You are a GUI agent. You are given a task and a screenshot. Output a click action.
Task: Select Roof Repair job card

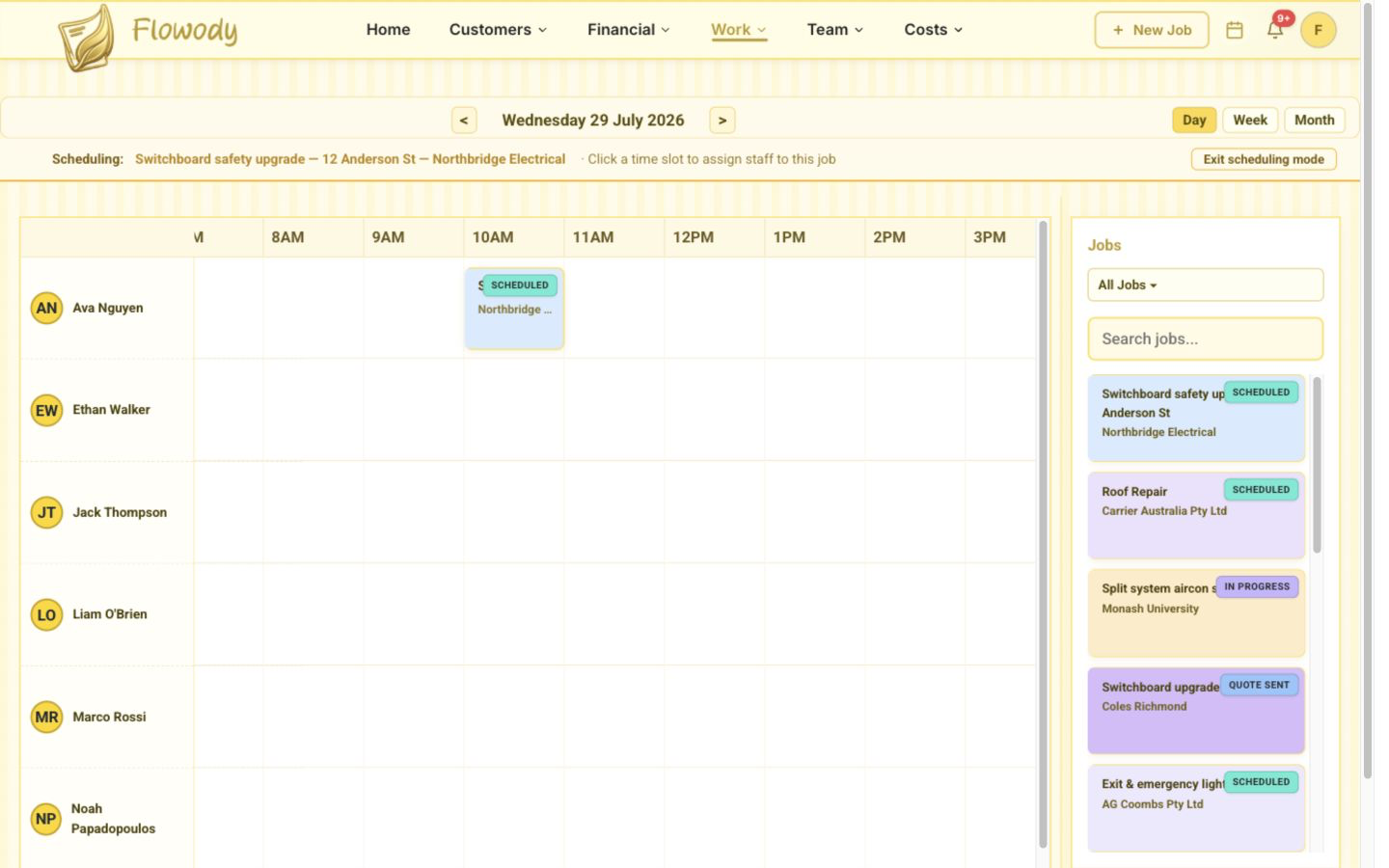coord(1196,516)
